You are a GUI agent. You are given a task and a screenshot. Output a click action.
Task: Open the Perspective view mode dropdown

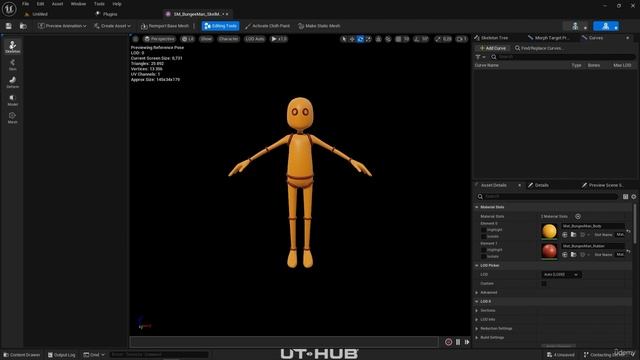click(160, 39)
